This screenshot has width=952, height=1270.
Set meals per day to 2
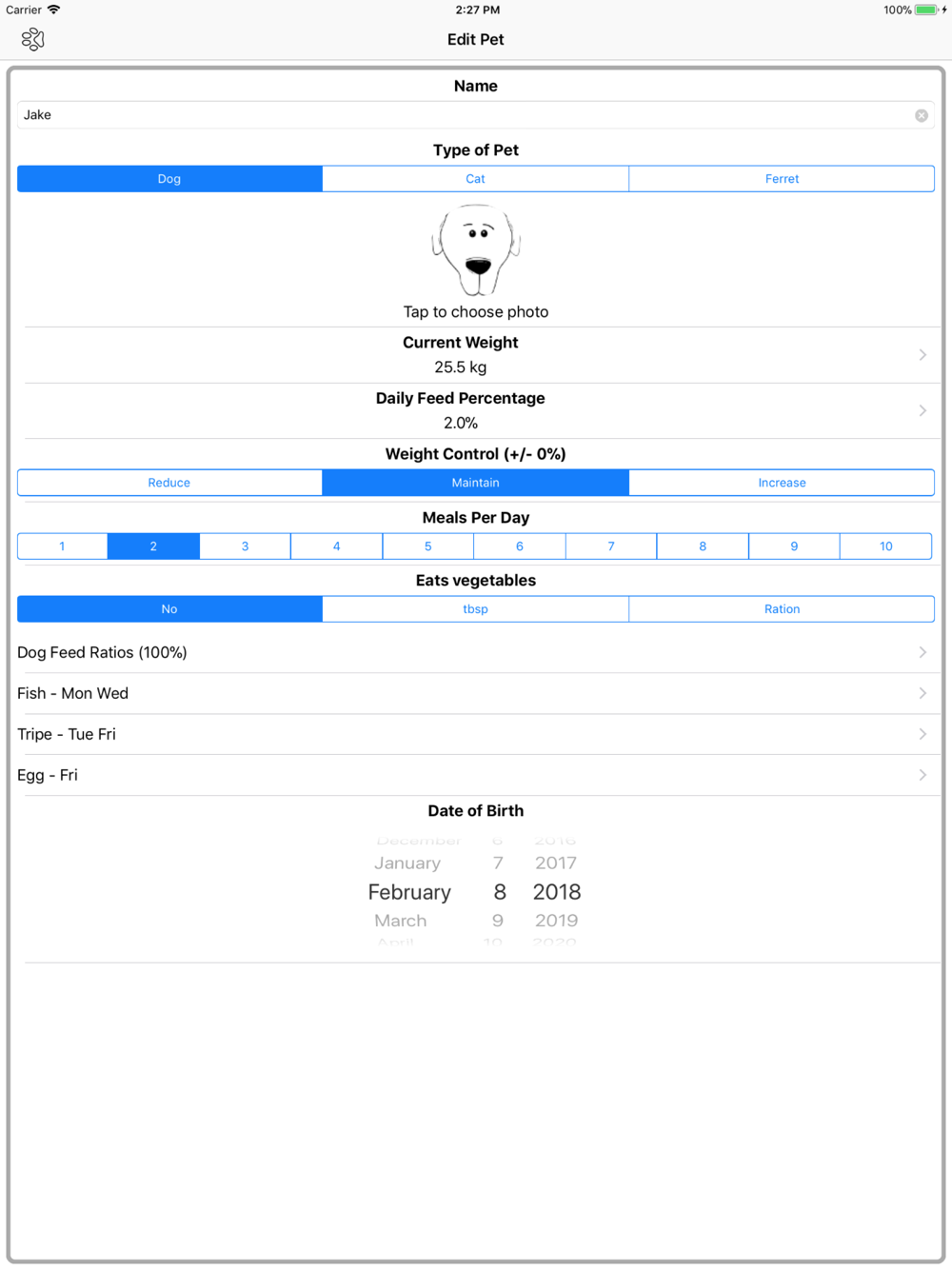153,546
